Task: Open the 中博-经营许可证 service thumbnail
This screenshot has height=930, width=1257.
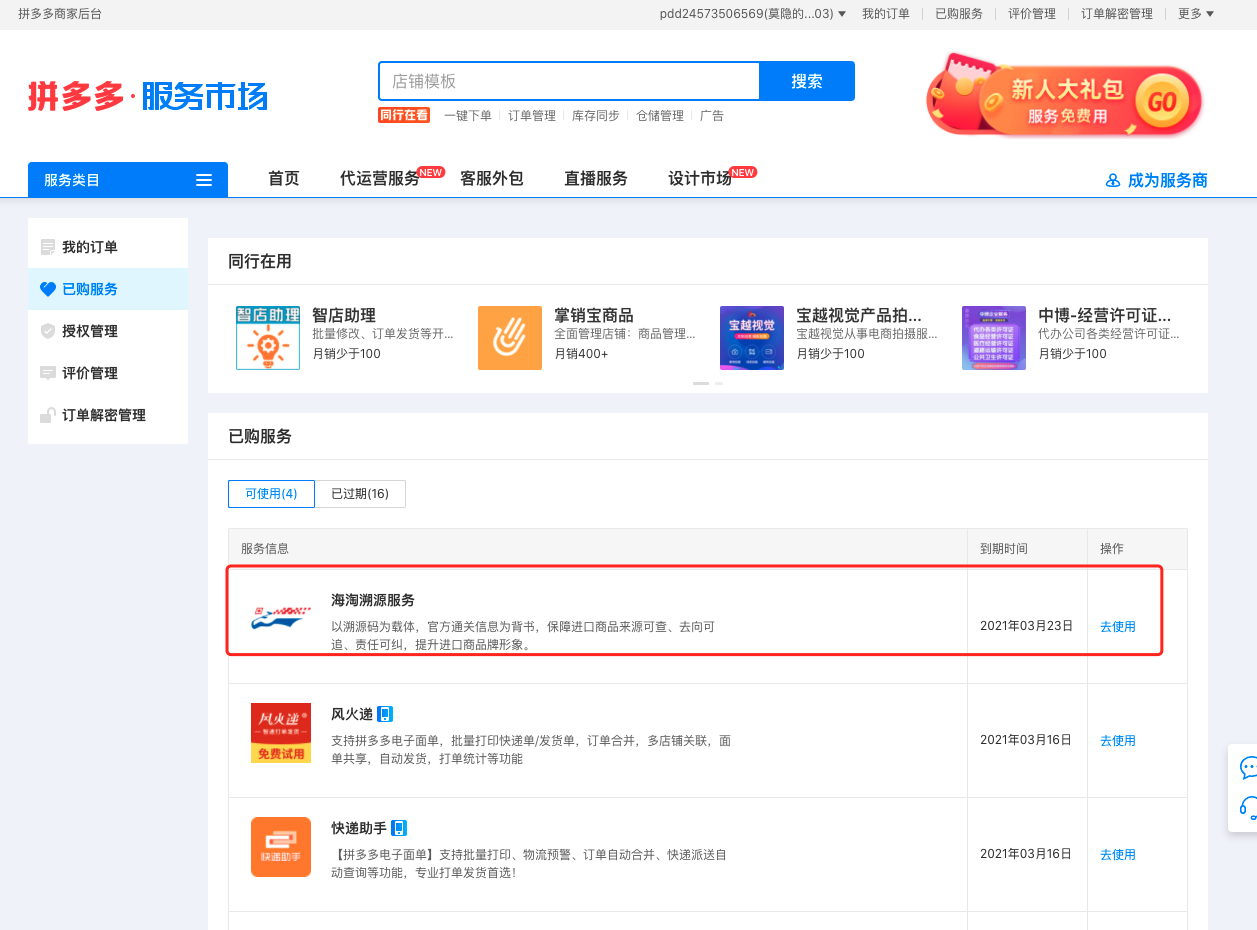Action: tap(994, 338)
